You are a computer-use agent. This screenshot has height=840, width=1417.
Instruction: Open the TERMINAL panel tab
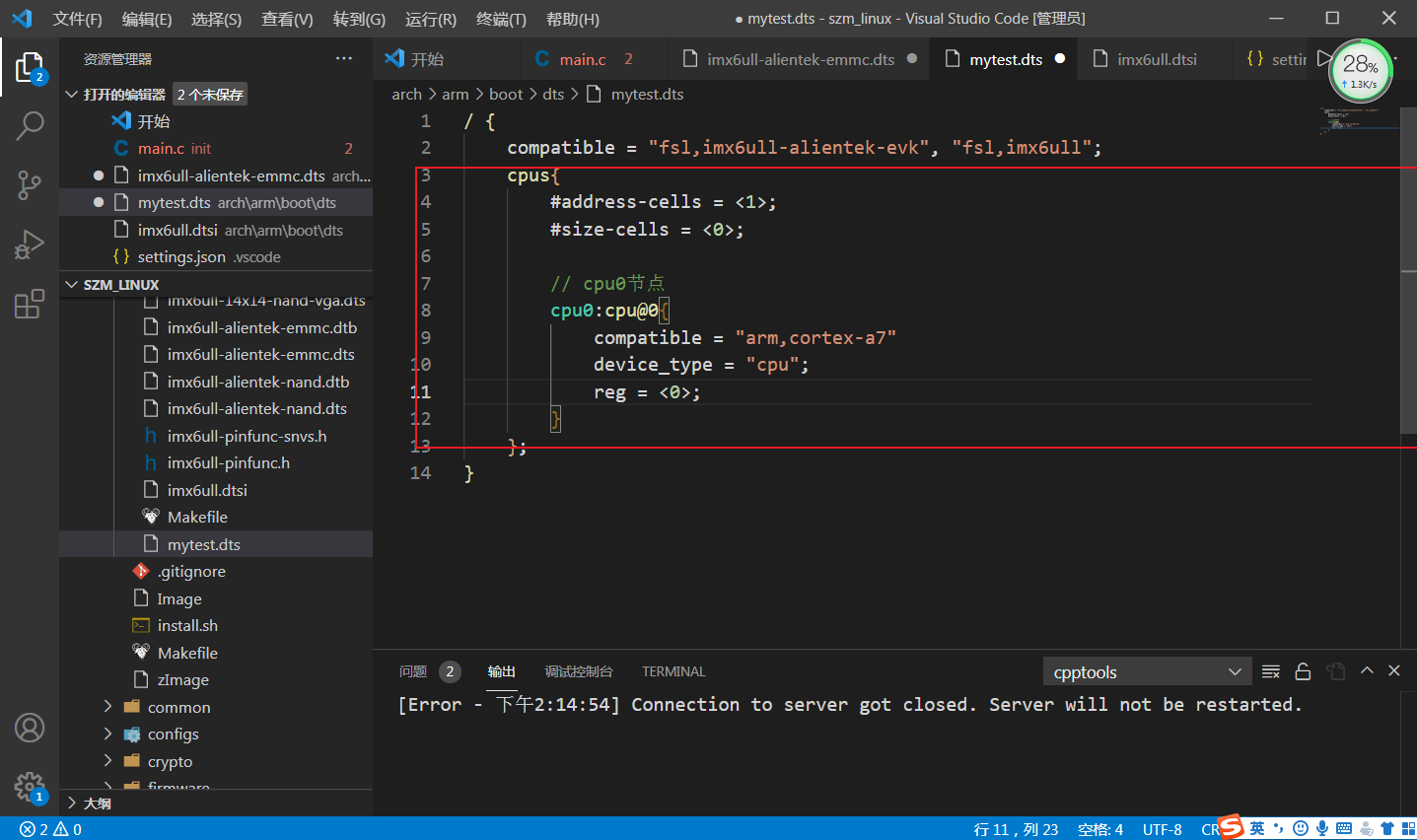[x=673, y=671]
